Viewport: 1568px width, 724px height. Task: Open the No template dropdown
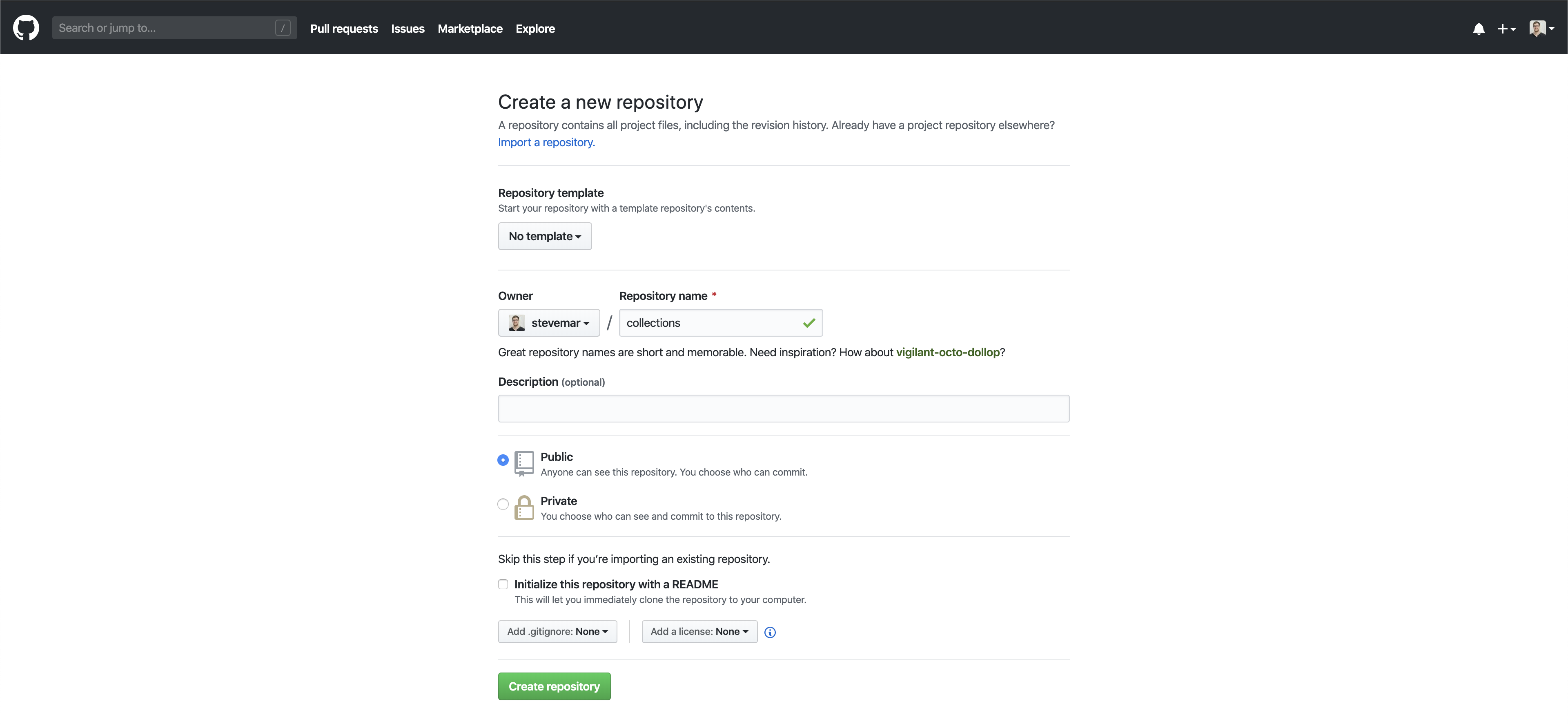pos(545,236)
